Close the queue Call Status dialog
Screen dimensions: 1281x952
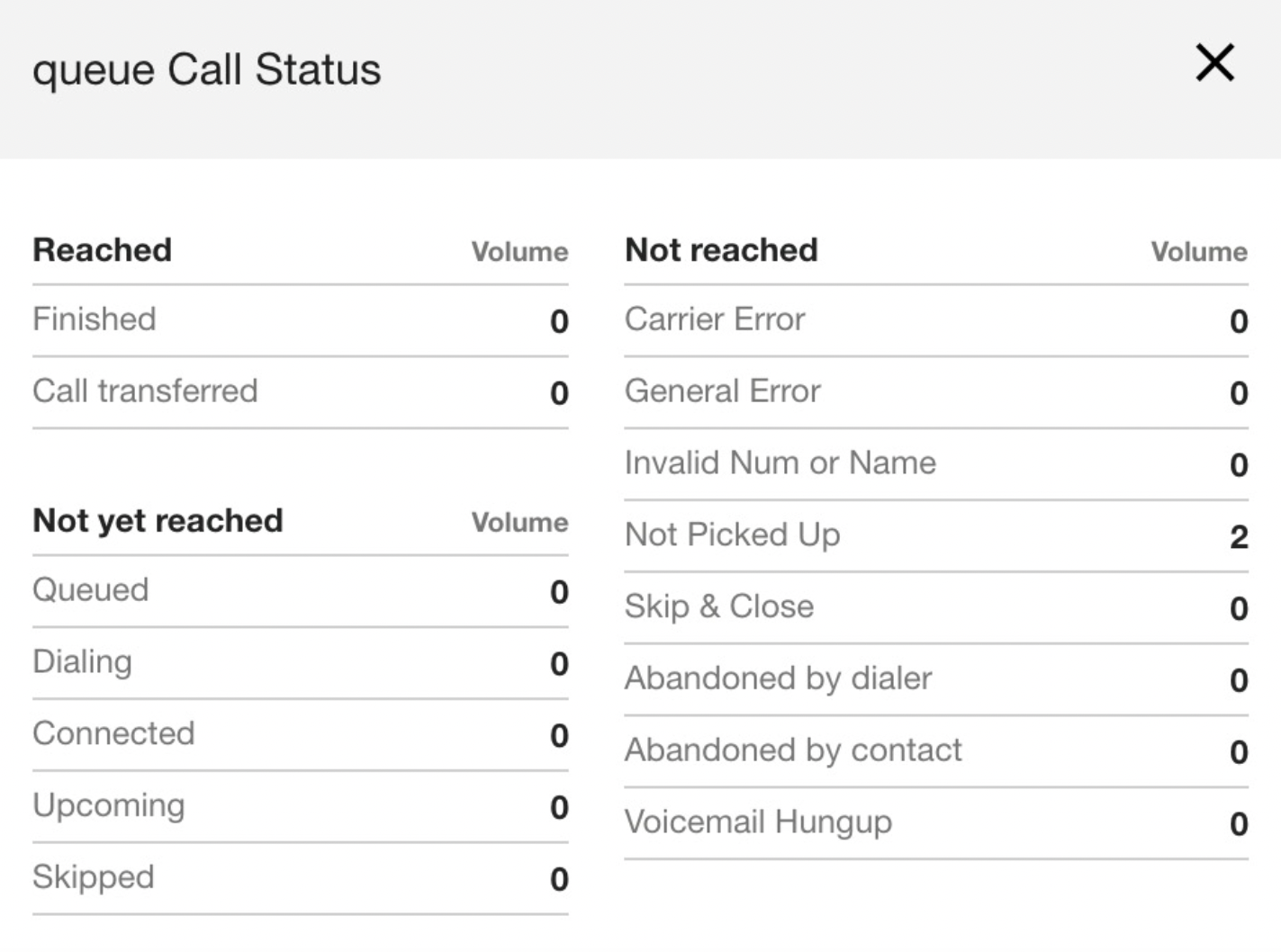(x=1217, y=64)
